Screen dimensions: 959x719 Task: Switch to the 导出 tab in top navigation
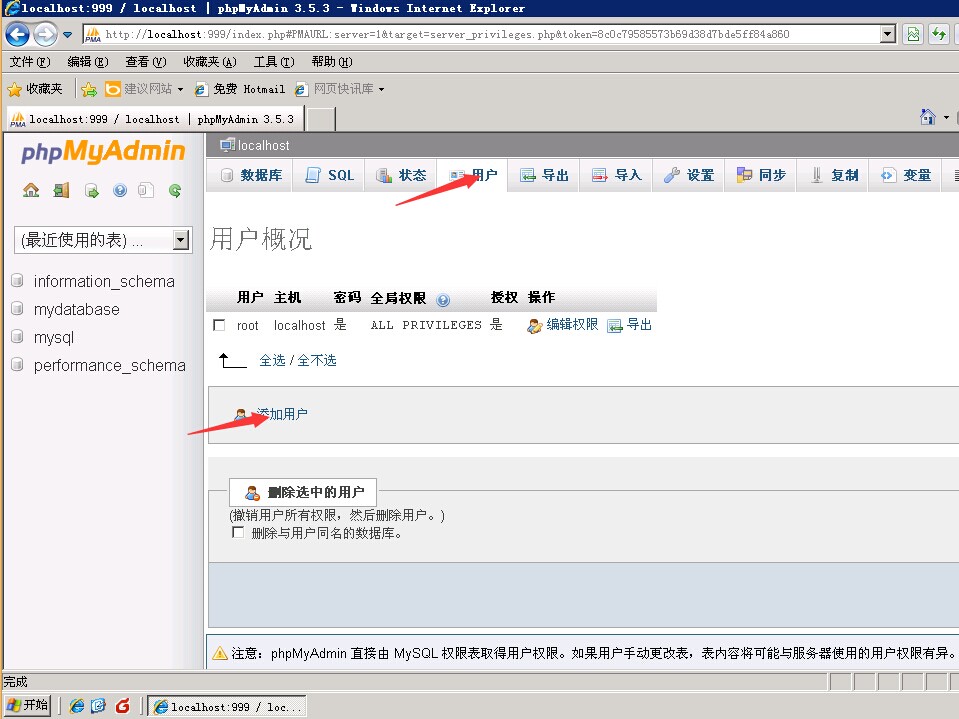click(544, 175)
